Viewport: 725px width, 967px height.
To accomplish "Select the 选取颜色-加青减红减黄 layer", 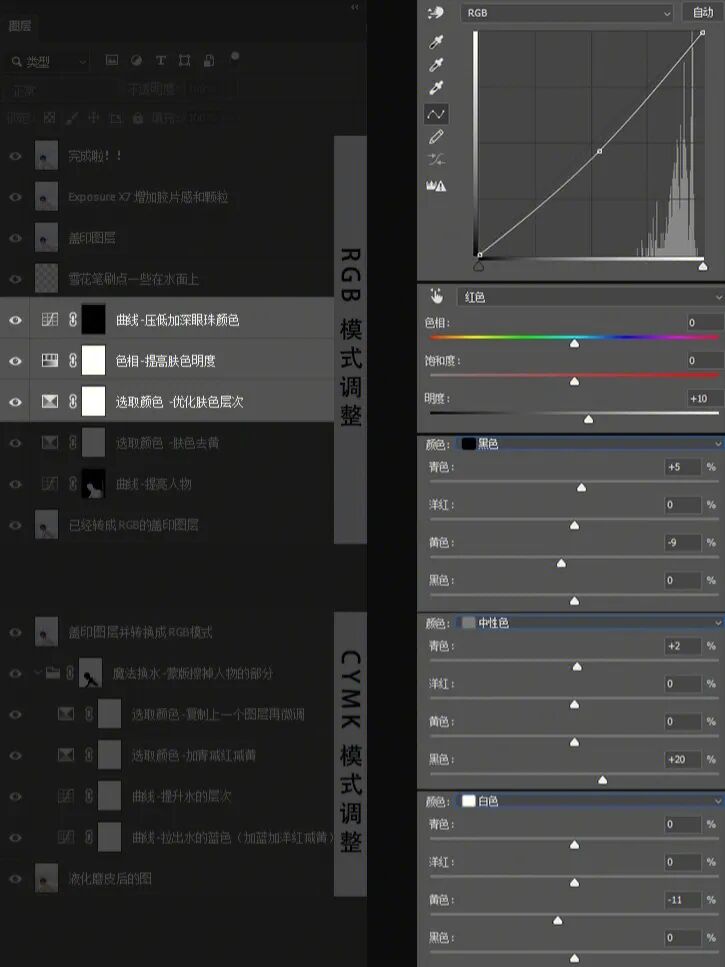I will [166, 755].
